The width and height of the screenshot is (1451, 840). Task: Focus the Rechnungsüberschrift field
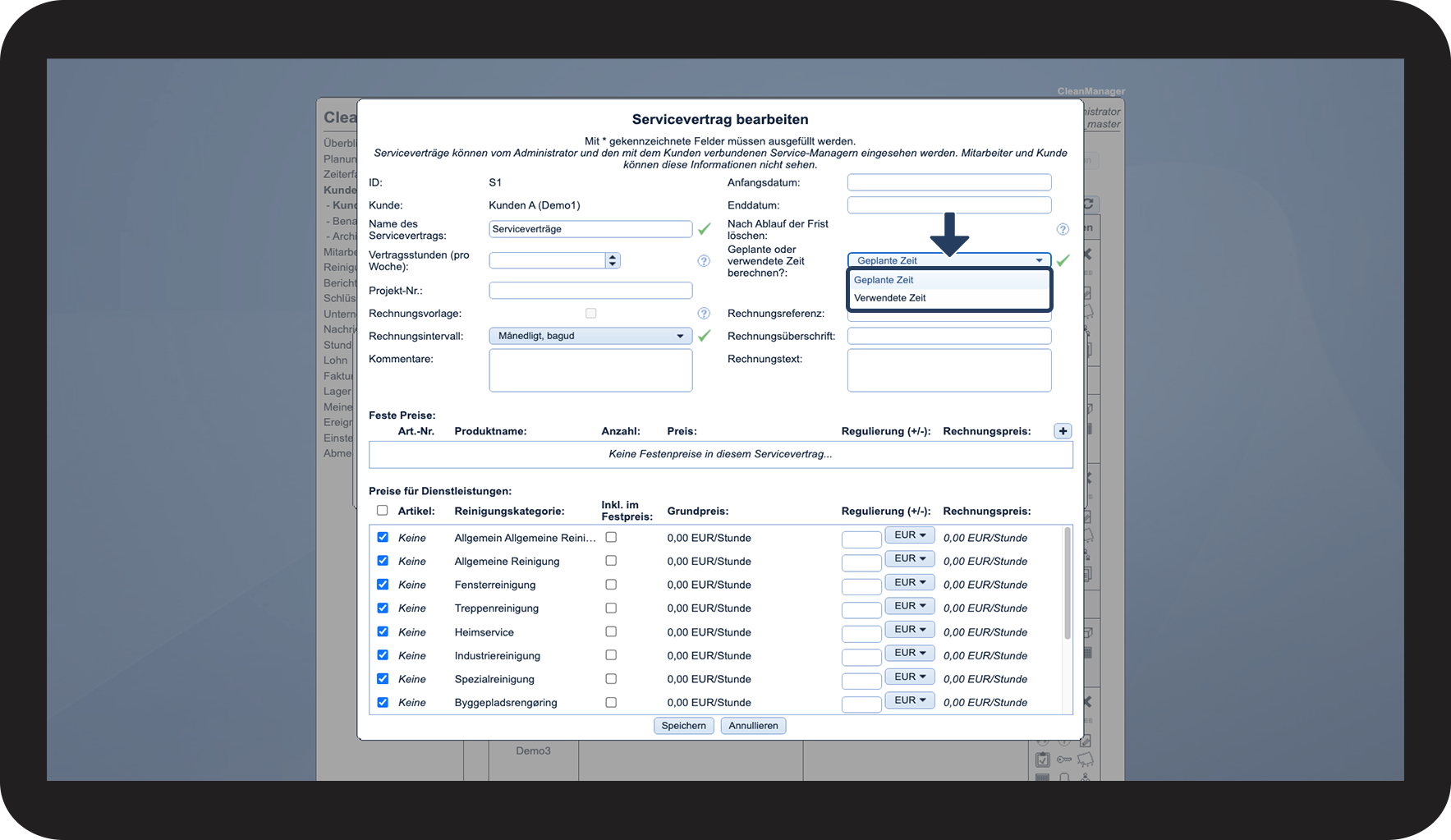949,336
